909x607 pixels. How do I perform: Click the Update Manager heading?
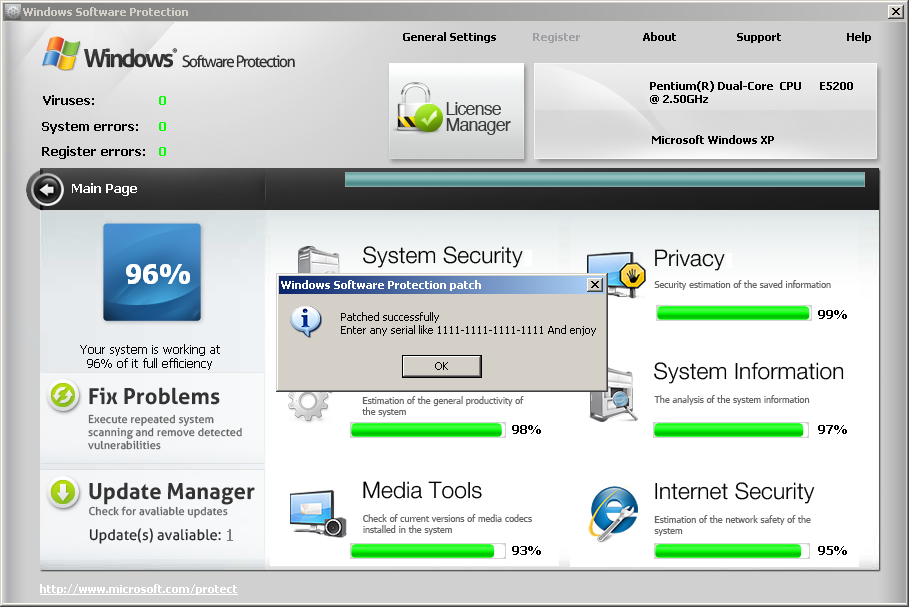[171, 492]
